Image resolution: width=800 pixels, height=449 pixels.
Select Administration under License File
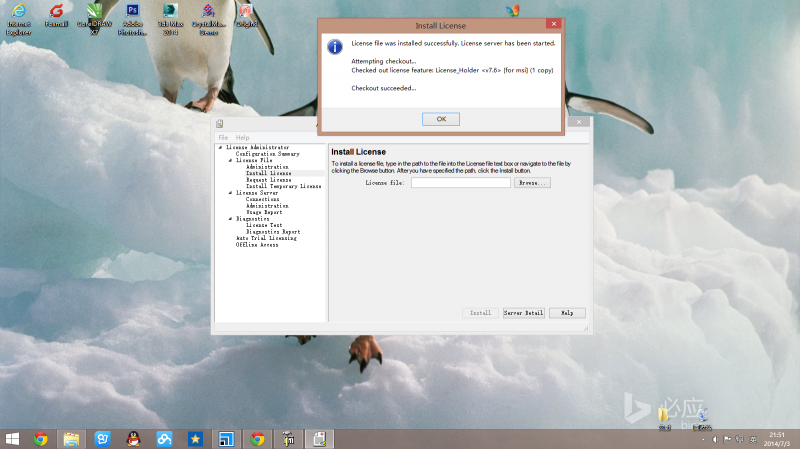pyautogui.click(x=267, y=167)
